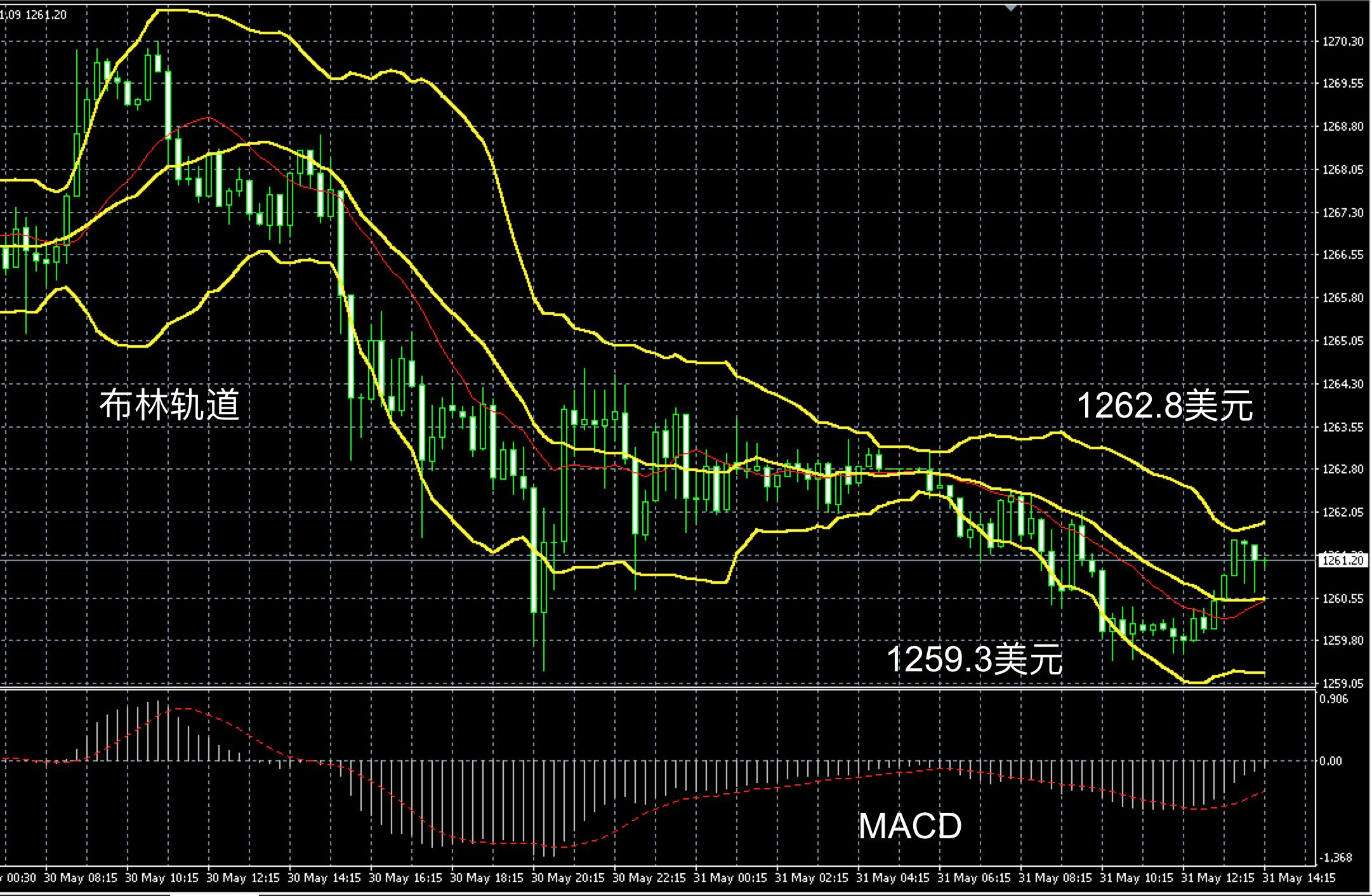
Task: Click the 1259.80 price axis label
Action: pos(1343,640)
